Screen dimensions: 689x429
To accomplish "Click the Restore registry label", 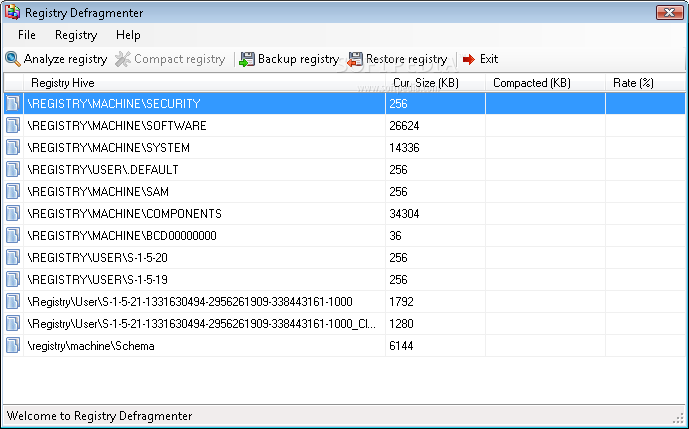I will tap(406, 59).
